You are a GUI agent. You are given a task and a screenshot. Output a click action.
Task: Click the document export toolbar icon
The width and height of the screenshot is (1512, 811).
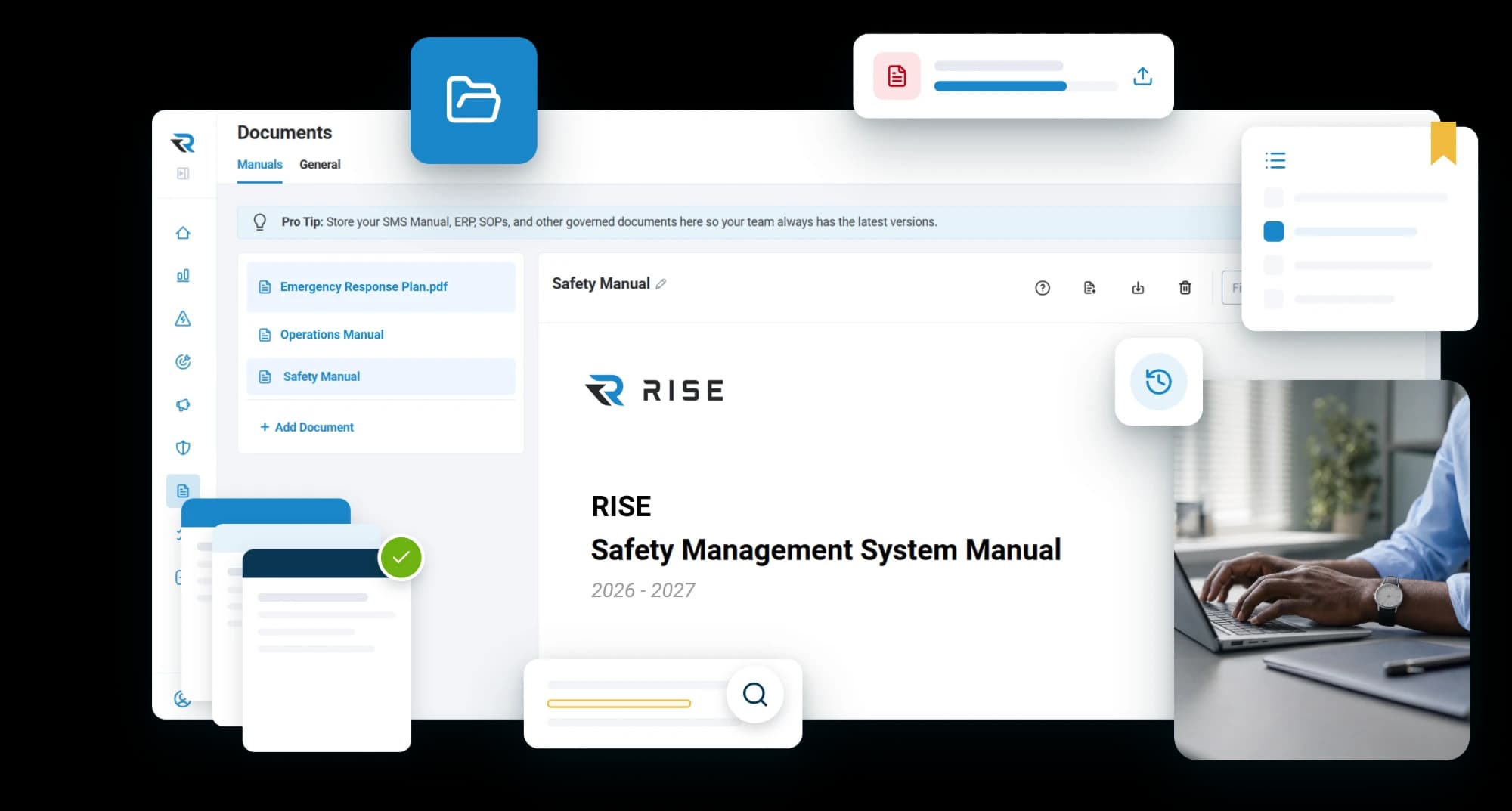[1089, 288]
